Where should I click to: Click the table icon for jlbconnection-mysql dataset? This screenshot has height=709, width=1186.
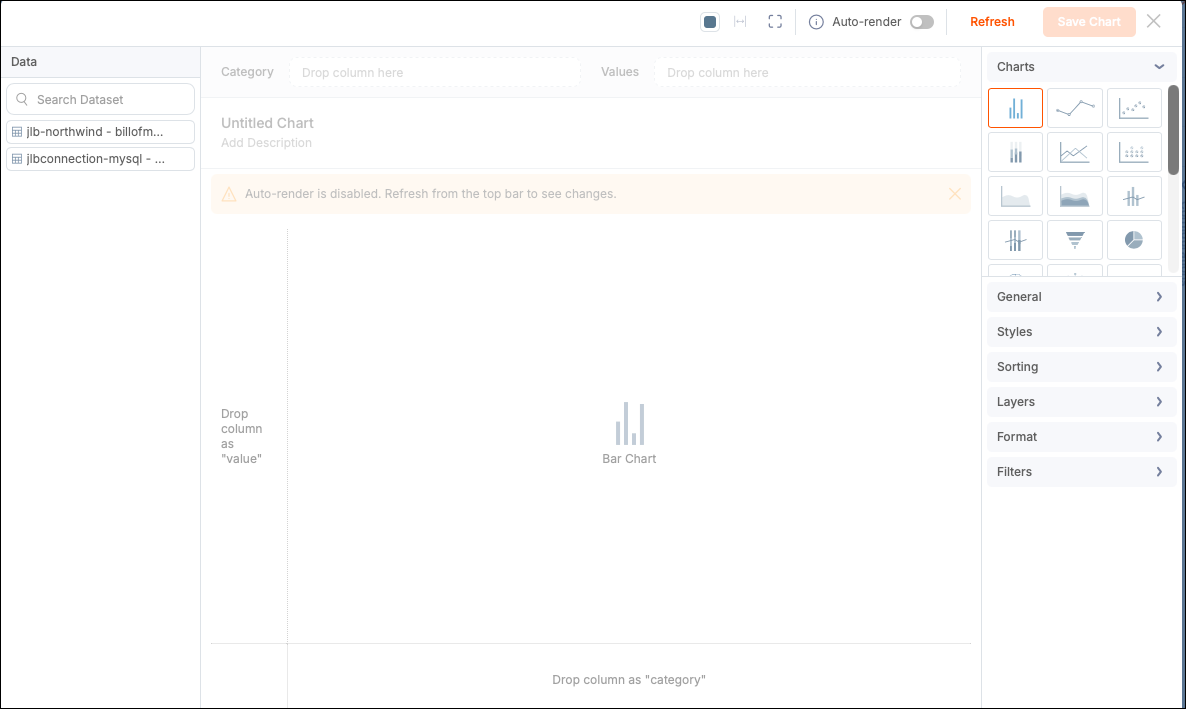(17, 159)
